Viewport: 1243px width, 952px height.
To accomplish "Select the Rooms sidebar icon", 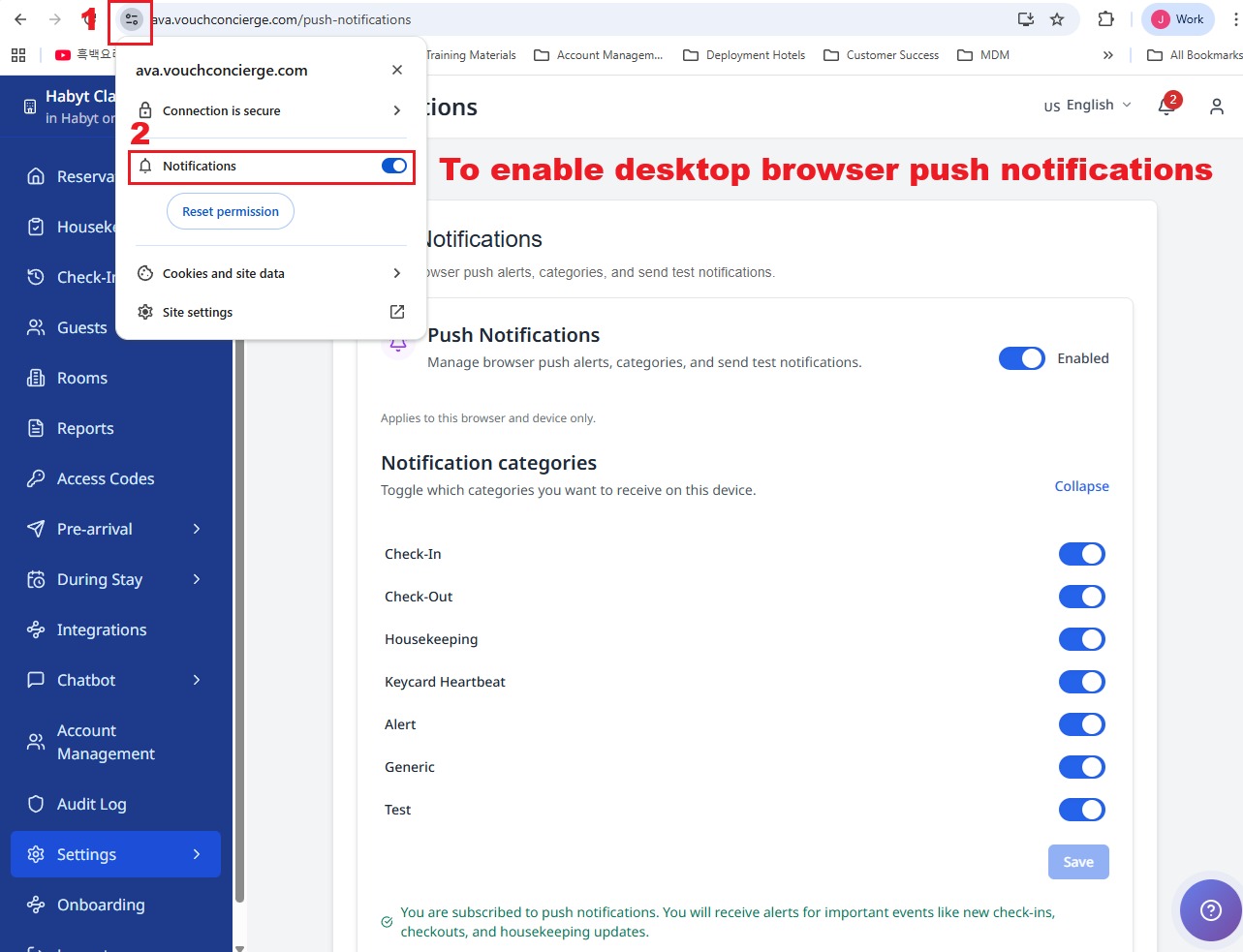I will (81, 378).
